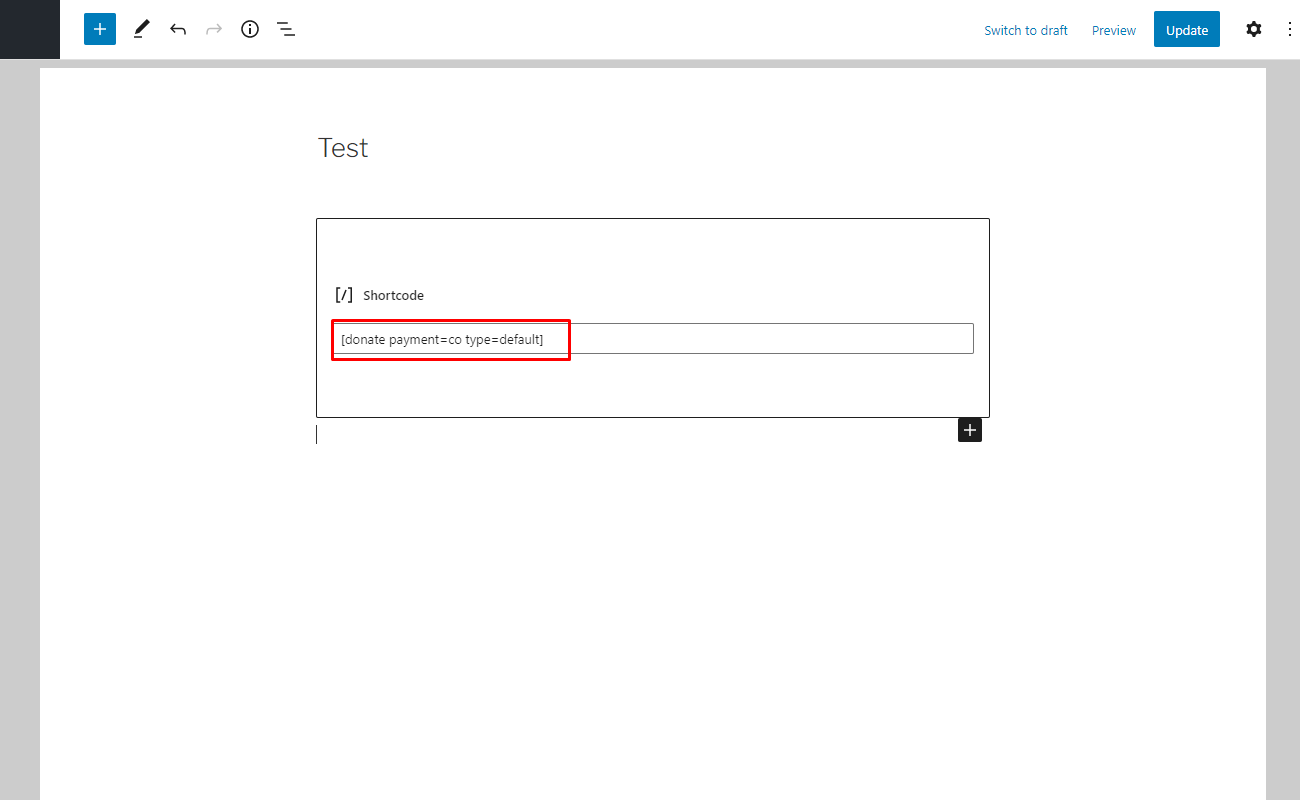This screenshot has width=1300, height=800.
Task: Add a block with the black plus button
Action: 970,430
